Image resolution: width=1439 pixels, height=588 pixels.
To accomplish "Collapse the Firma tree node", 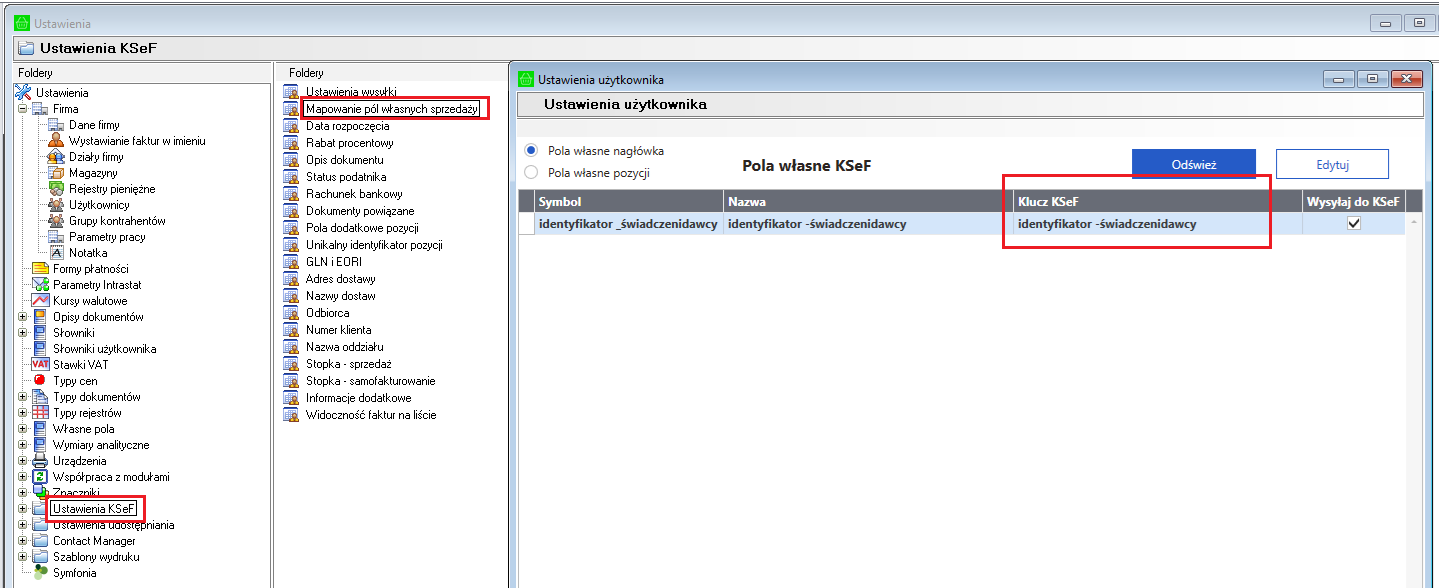I will pos(22,109).
